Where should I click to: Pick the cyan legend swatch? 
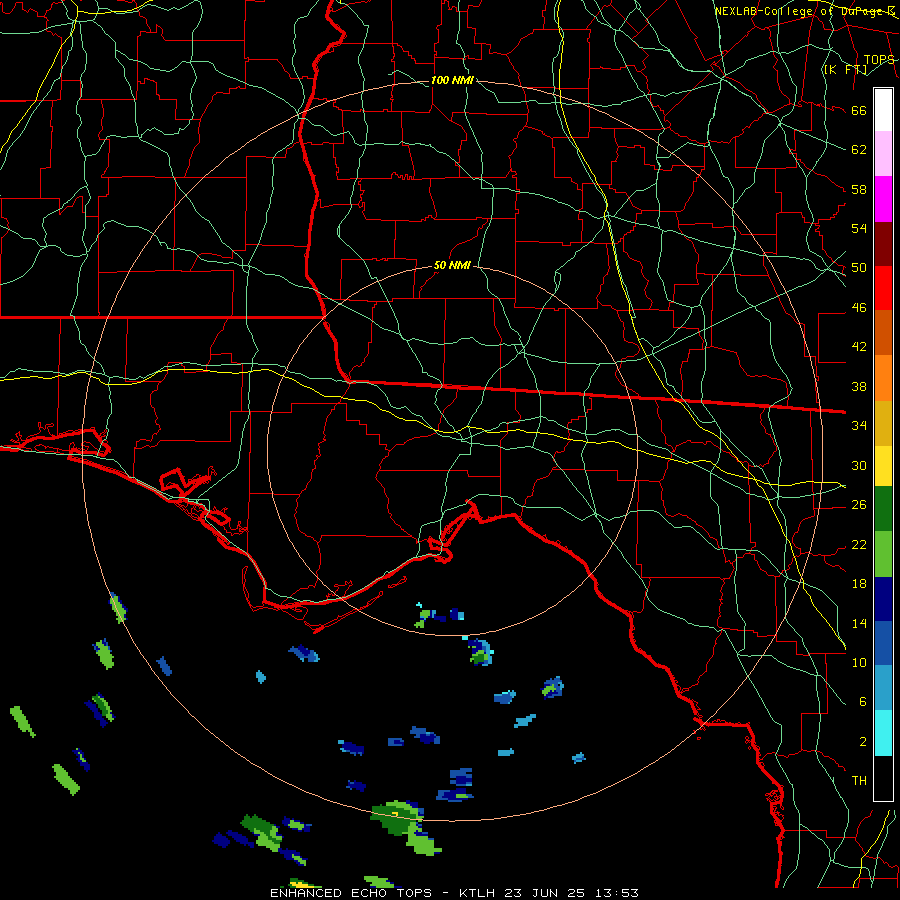(x=883, y=733)
